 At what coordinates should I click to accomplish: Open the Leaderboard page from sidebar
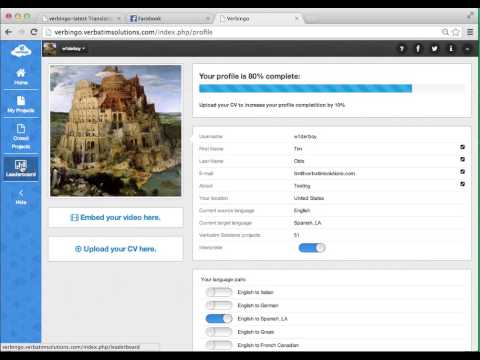pos(21,168)
